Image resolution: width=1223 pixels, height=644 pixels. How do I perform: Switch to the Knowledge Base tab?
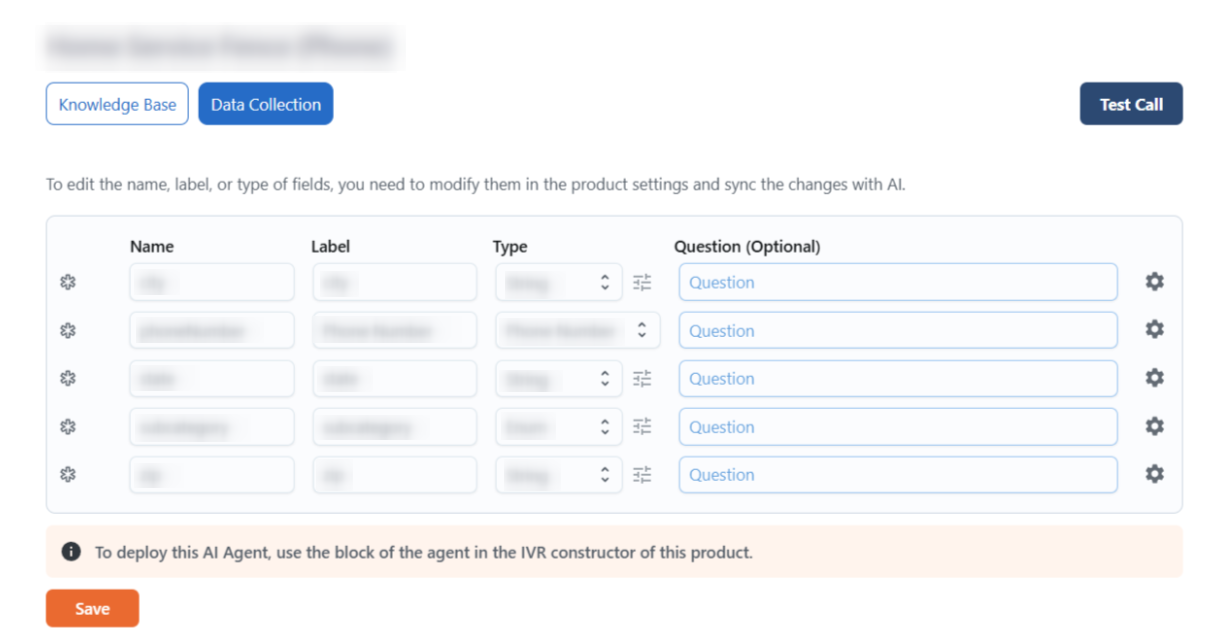[117, 104]
